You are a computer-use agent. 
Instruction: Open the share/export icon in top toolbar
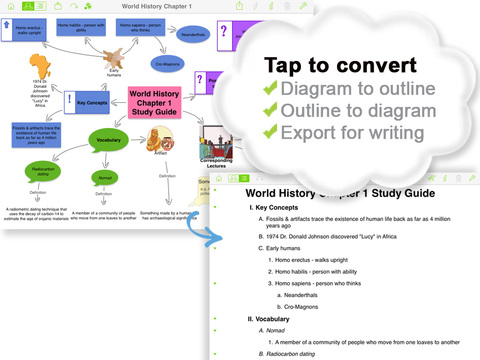click(239, 6)
